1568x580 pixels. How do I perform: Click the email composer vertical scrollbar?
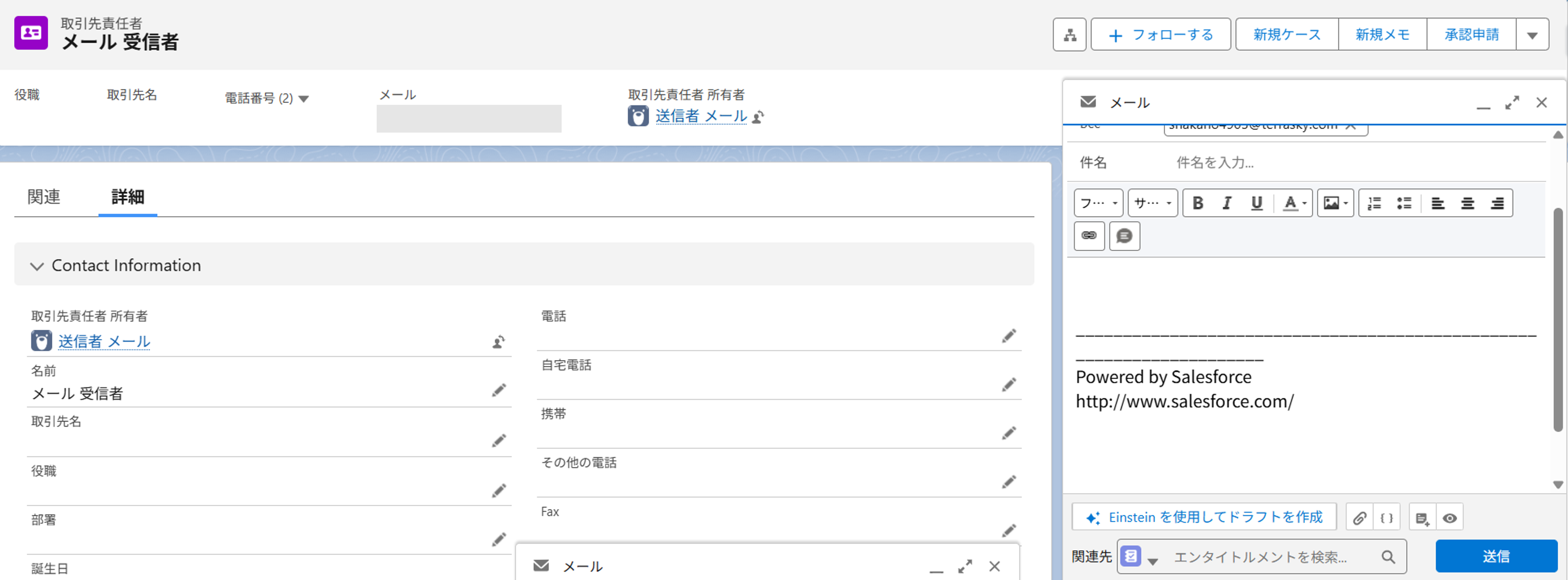point(1557,320)
